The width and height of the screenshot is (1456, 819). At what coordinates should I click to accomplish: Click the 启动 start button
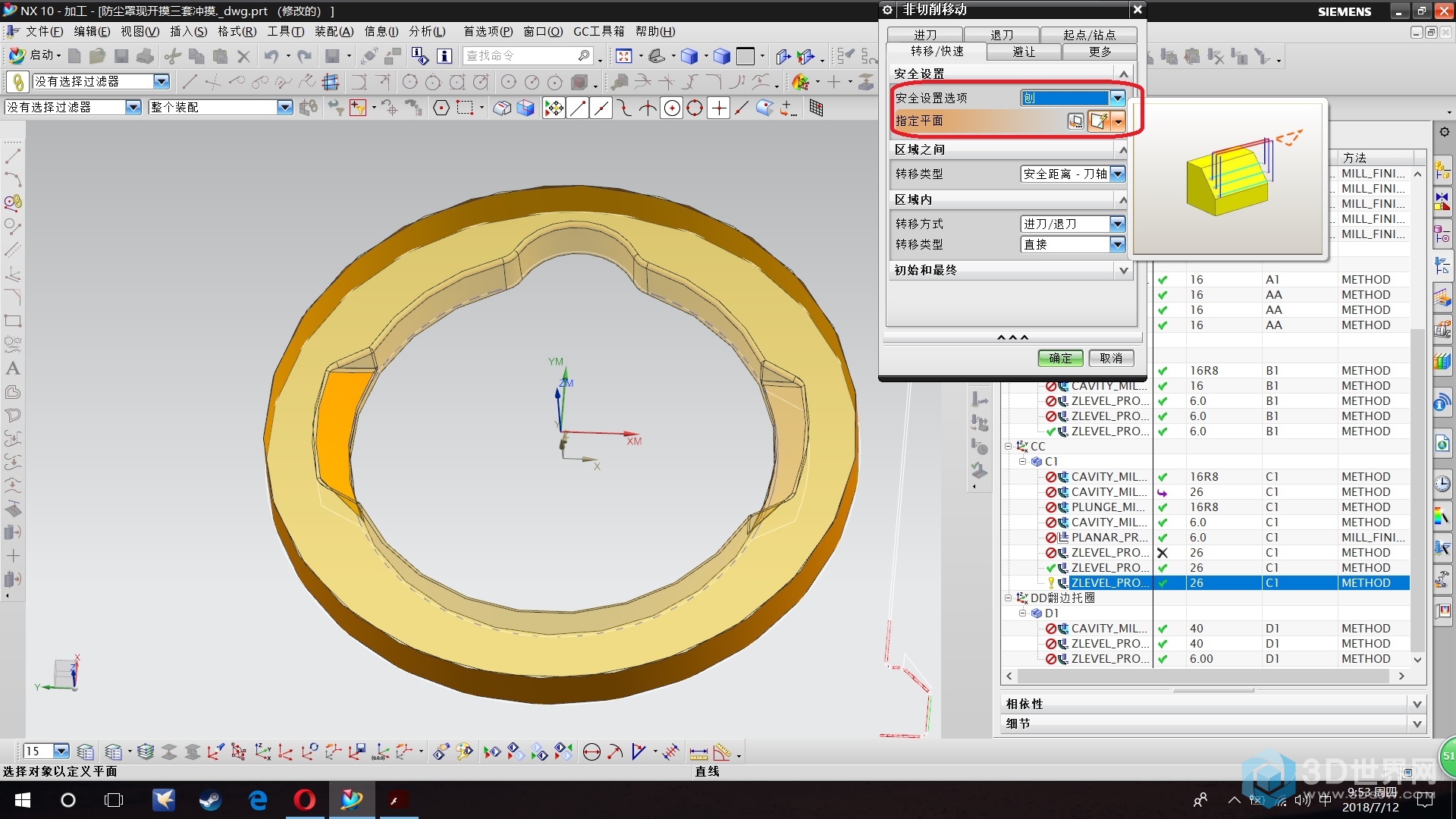35,55
